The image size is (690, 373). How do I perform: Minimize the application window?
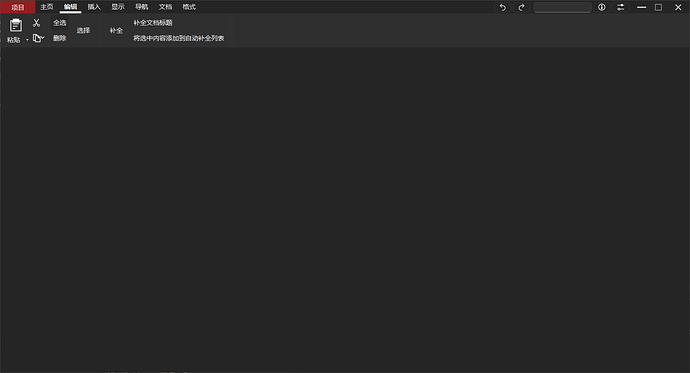point(642,7)
